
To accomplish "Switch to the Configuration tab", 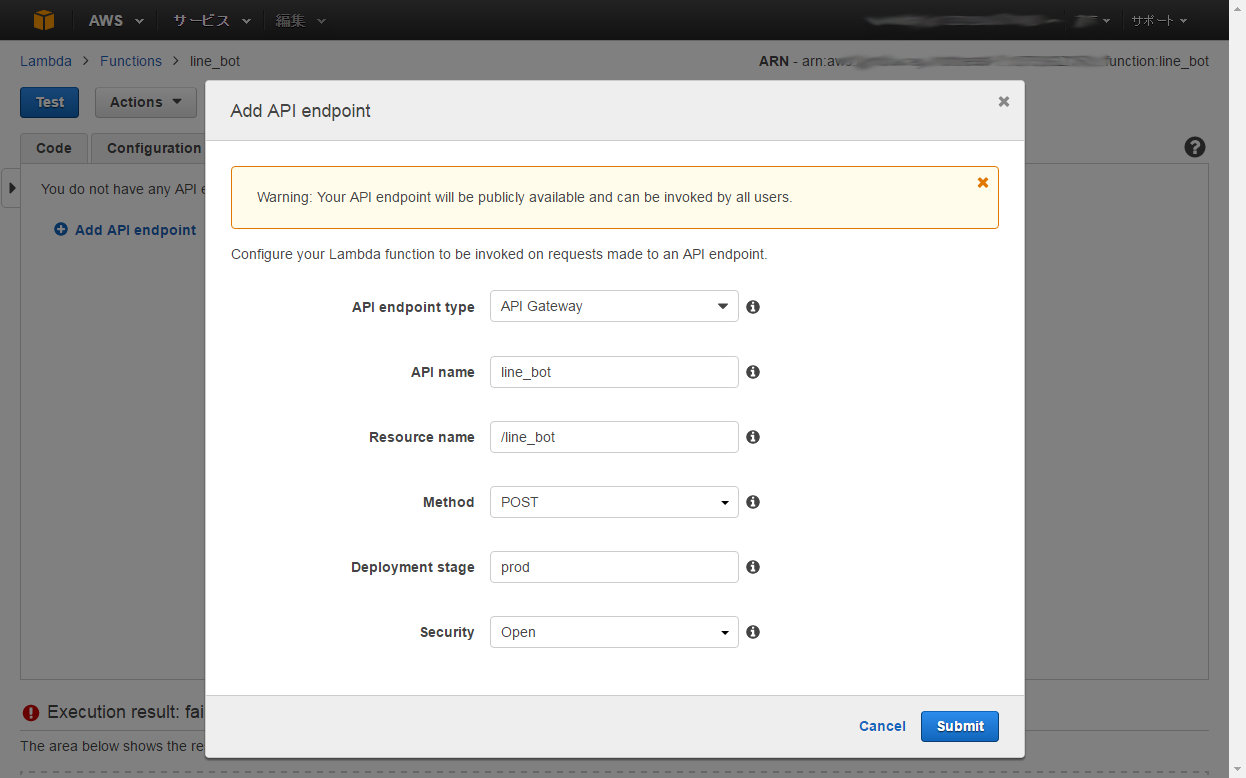I will [152, 148].
